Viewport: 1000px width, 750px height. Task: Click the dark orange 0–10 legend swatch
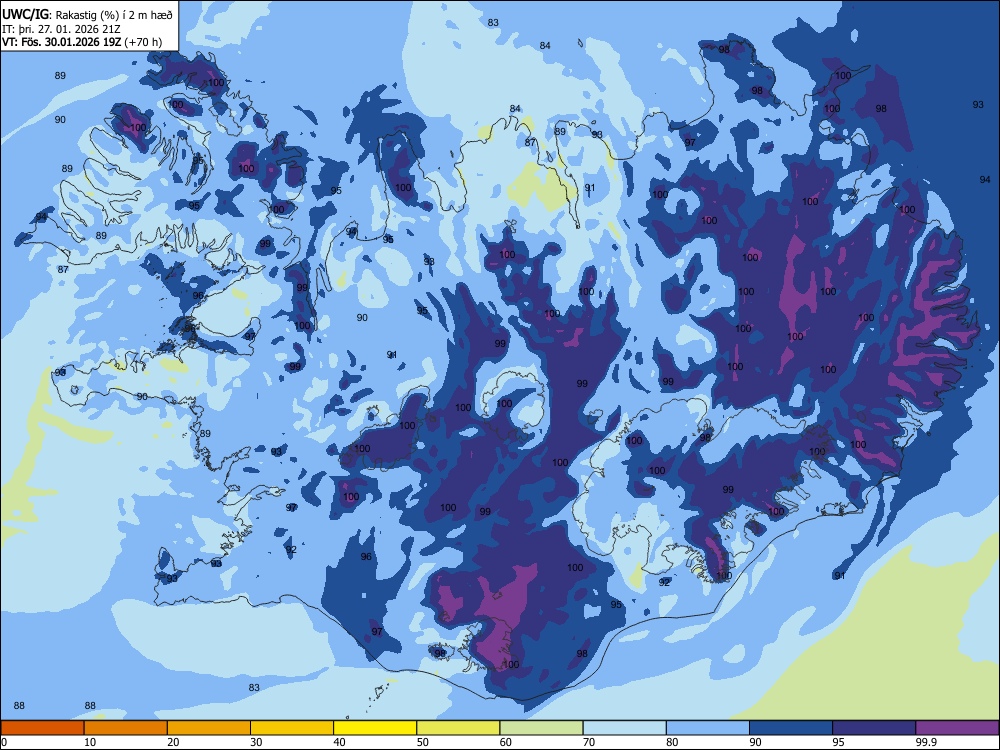coord(42,728)
